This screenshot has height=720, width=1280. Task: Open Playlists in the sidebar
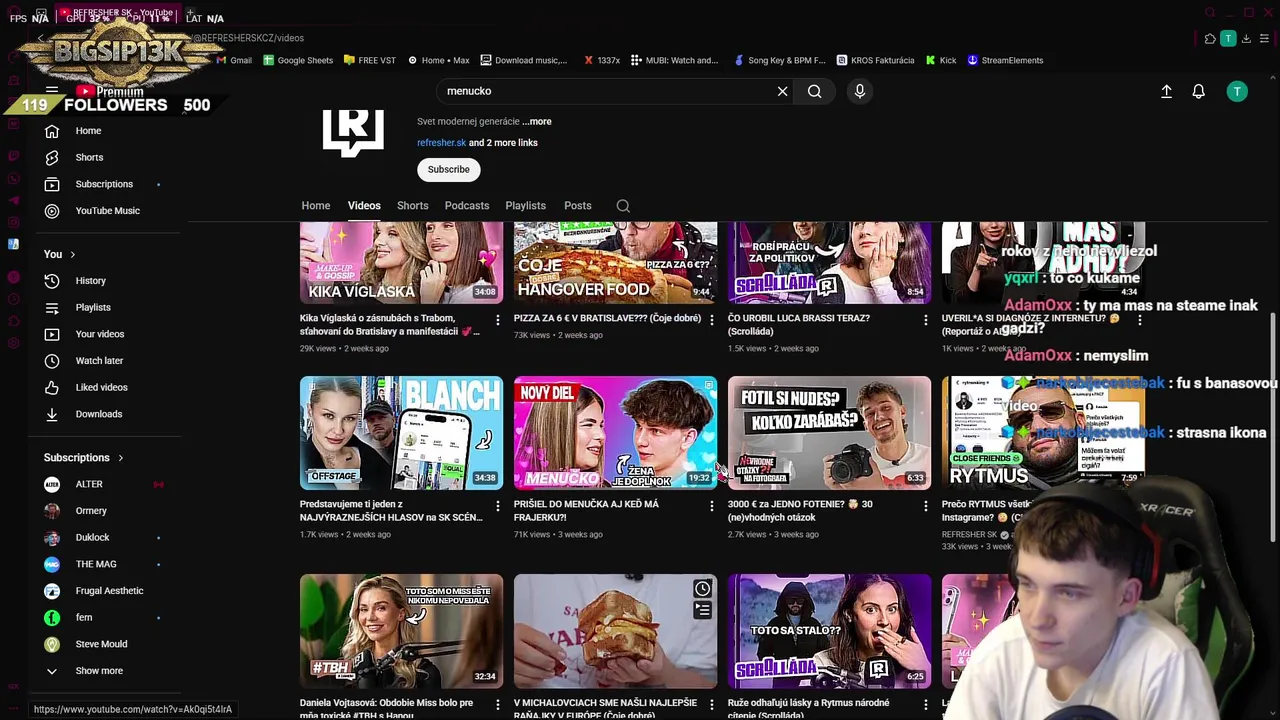click(x=93, y=307)
